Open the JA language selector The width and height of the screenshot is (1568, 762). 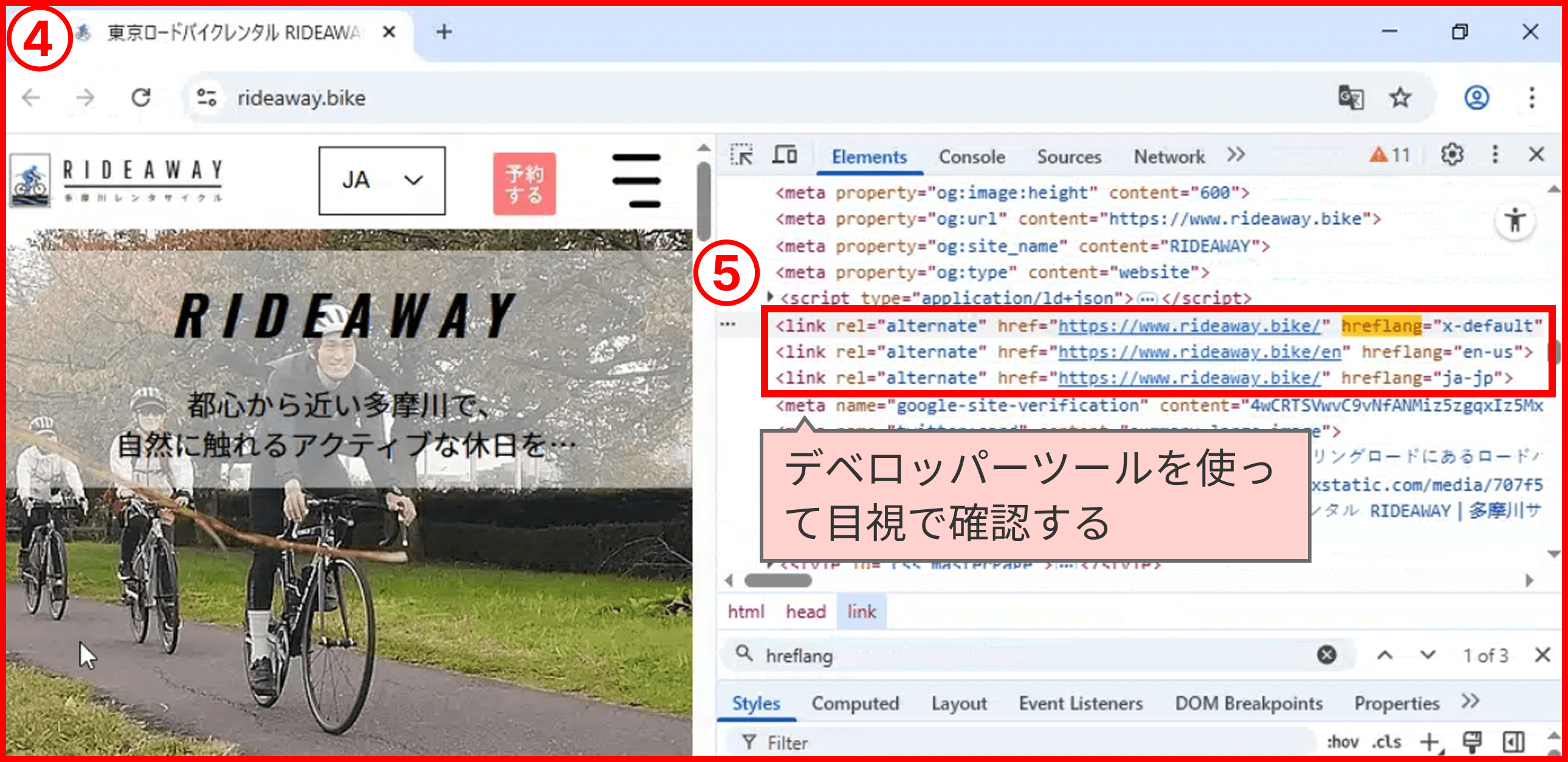[x=382, y=179]
